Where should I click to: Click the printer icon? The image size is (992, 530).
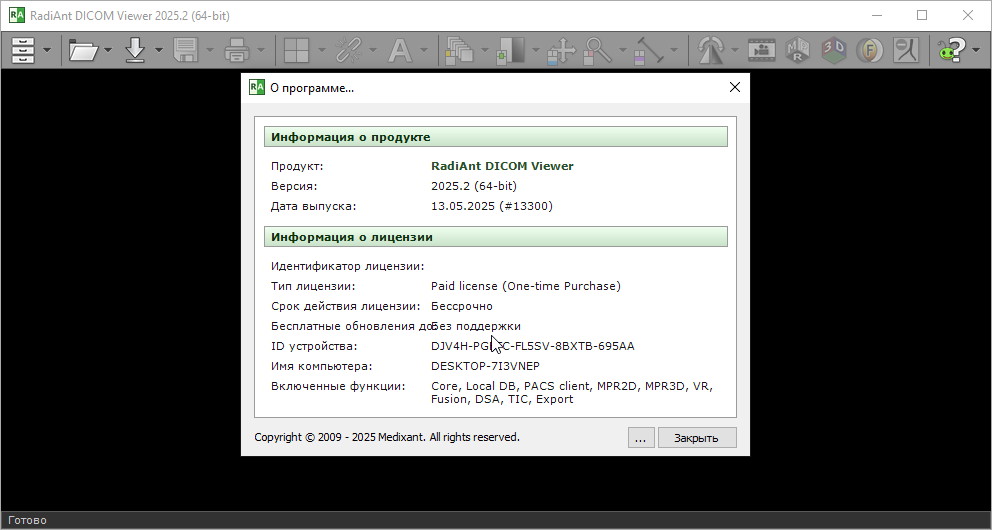(237, 50)
